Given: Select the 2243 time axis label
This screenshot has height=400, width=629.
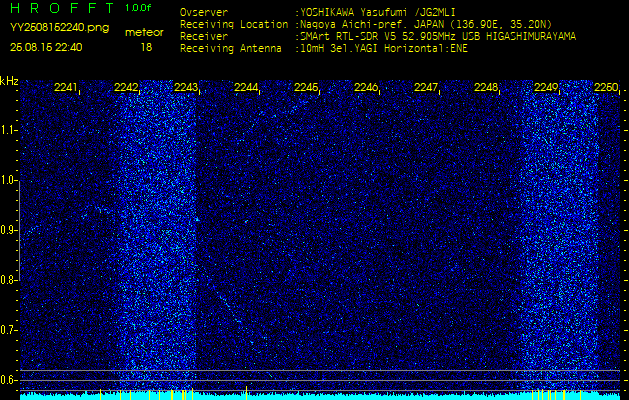Looking at the screenshot, I should [186, 87].
